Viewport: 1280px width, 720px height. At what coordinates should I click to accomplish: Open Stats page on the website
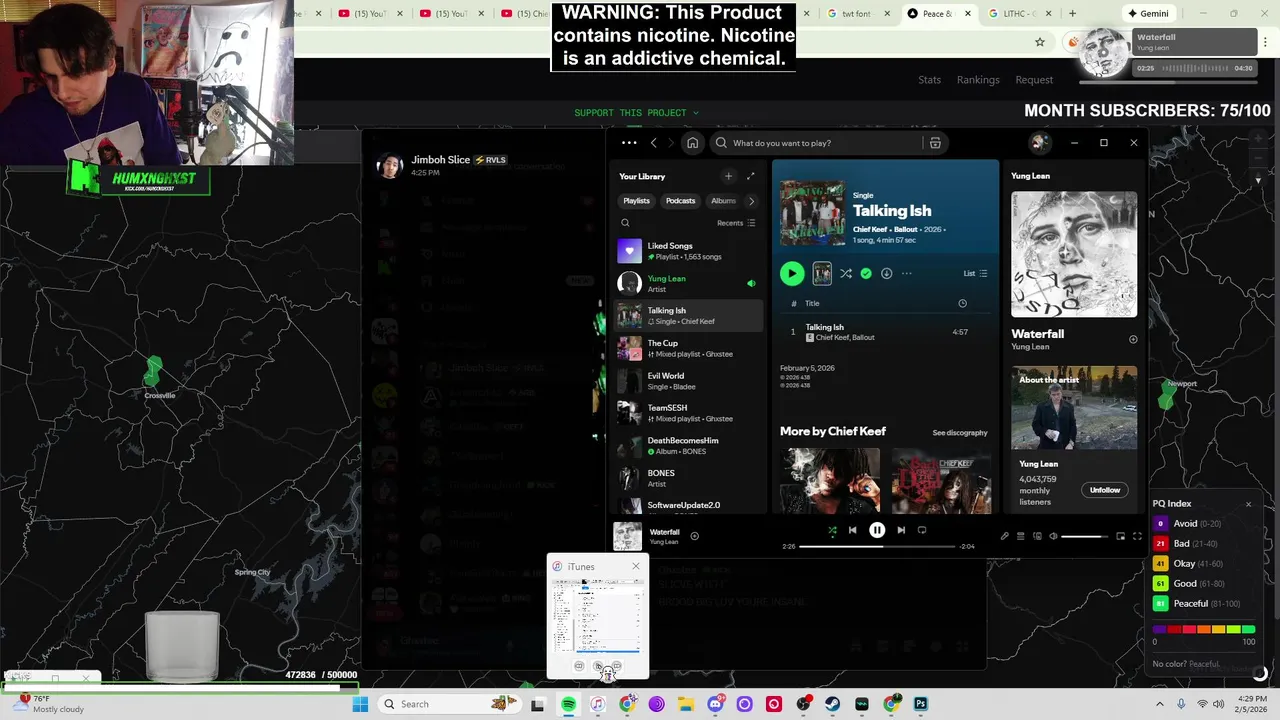tap(930, 80)
